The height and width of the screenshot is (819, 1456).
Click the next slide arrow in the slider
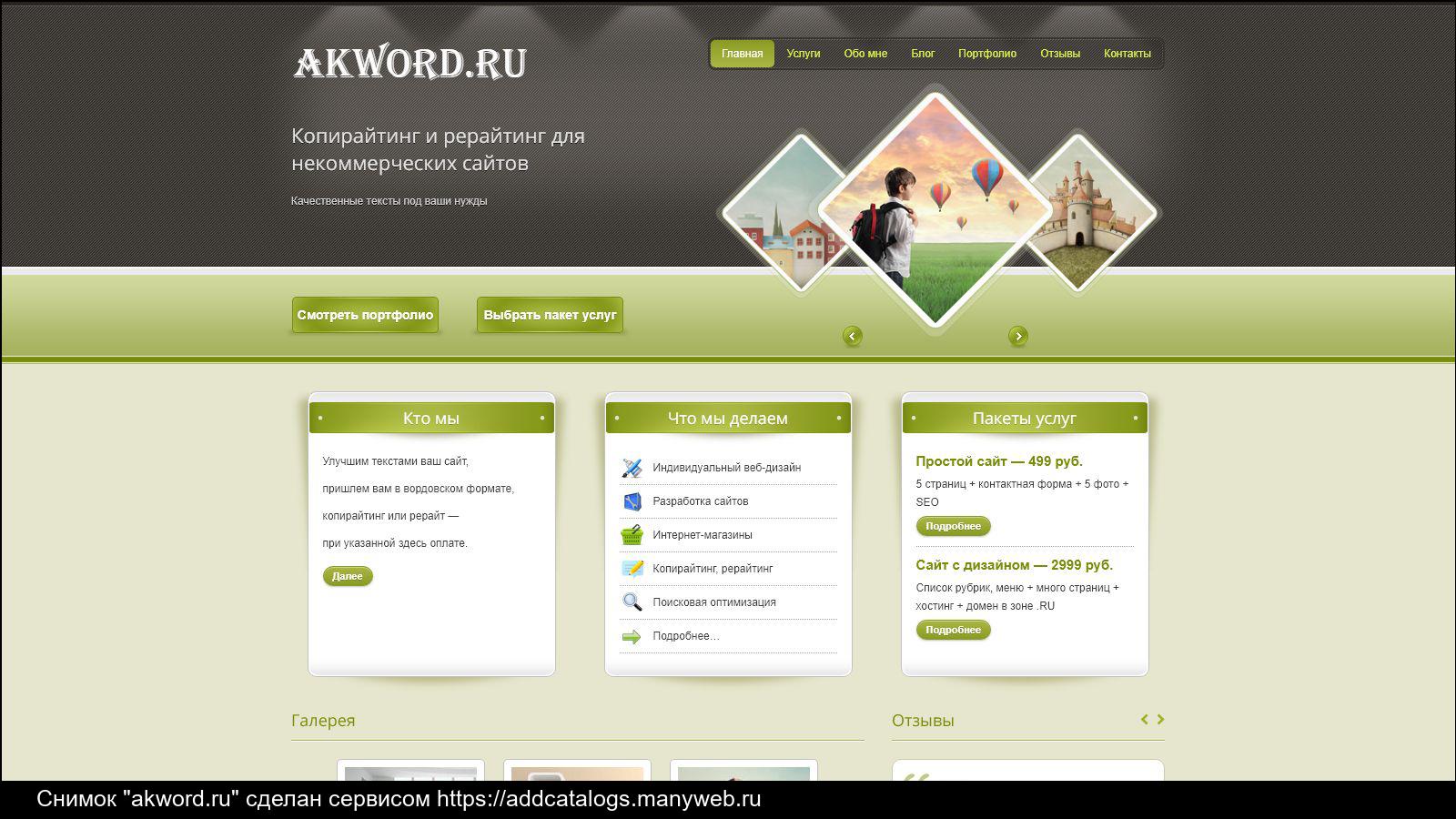(x=1018, y=337)
